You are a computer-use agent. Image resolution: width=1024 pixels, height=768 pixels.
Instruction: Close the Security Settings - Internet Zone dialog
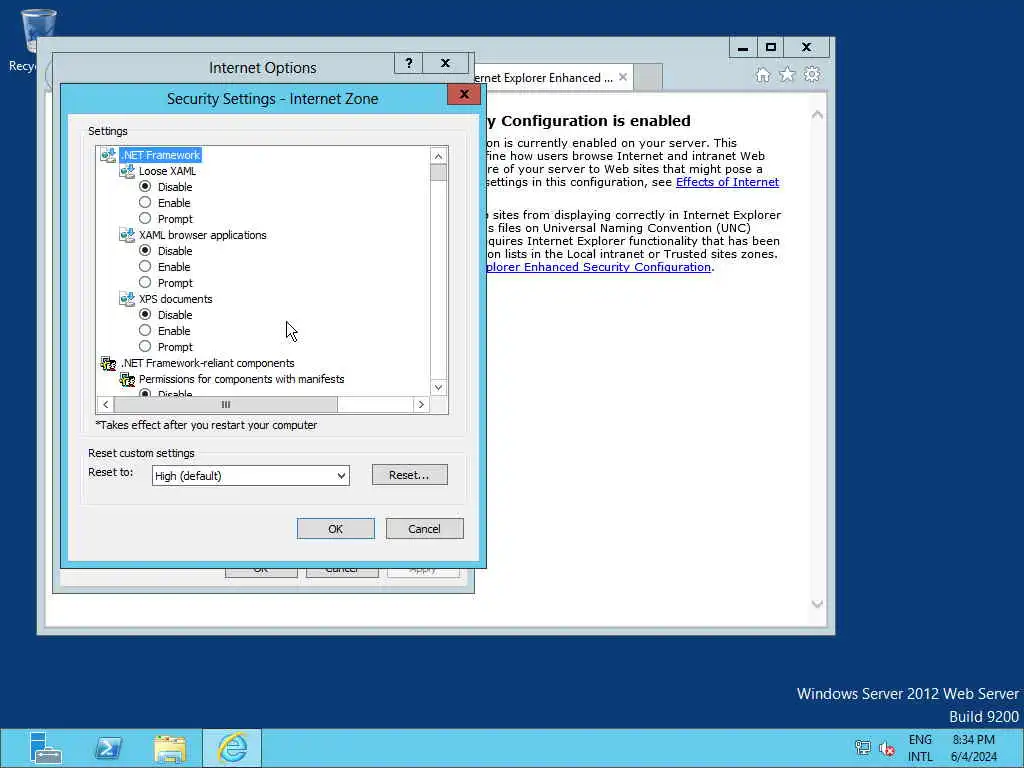coord(464,94)
